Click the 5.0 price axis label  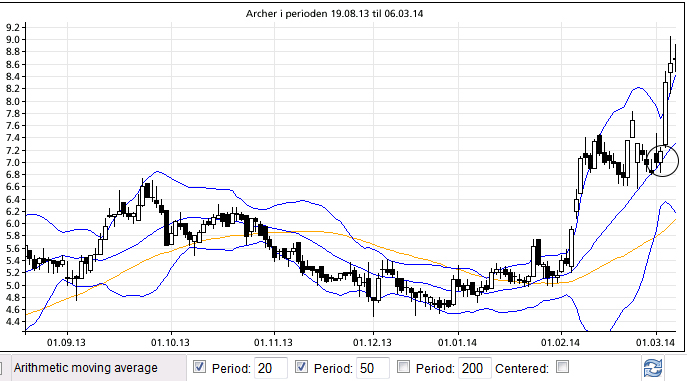click(x=13, y=286)
